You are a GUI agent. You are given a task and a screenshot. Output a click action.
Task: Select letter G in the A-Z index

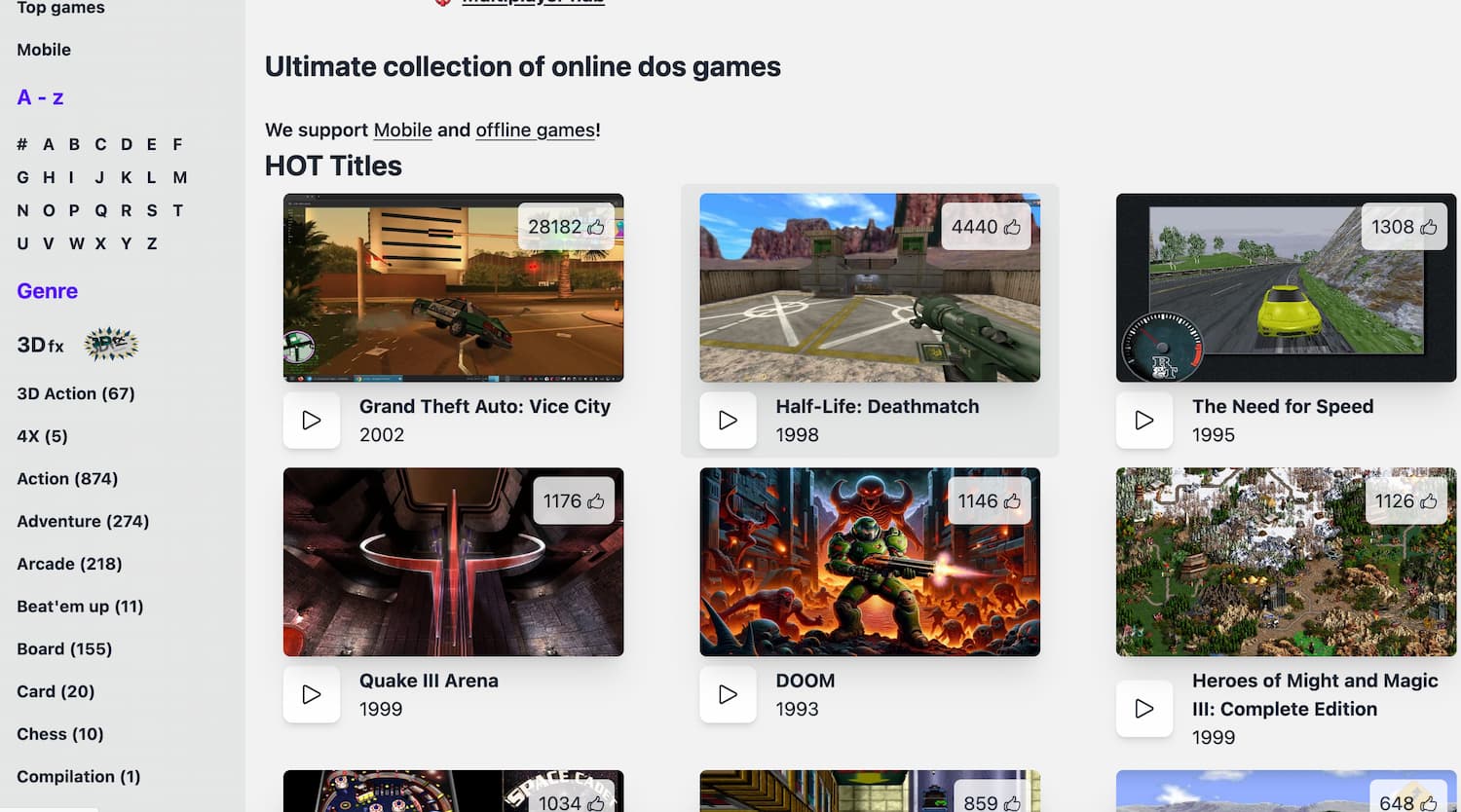tap(22, 177)
